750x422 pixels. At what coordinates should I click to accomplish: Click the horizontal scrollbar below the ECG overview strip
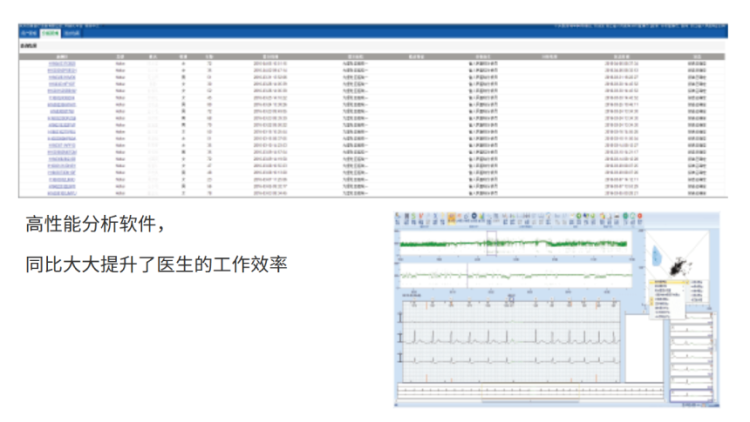point(530,401)
